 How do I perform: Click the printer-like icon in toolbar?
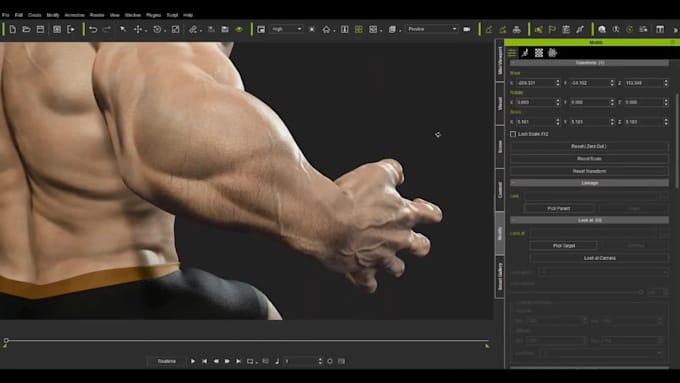pyautogui.click(x=517, y=29)
